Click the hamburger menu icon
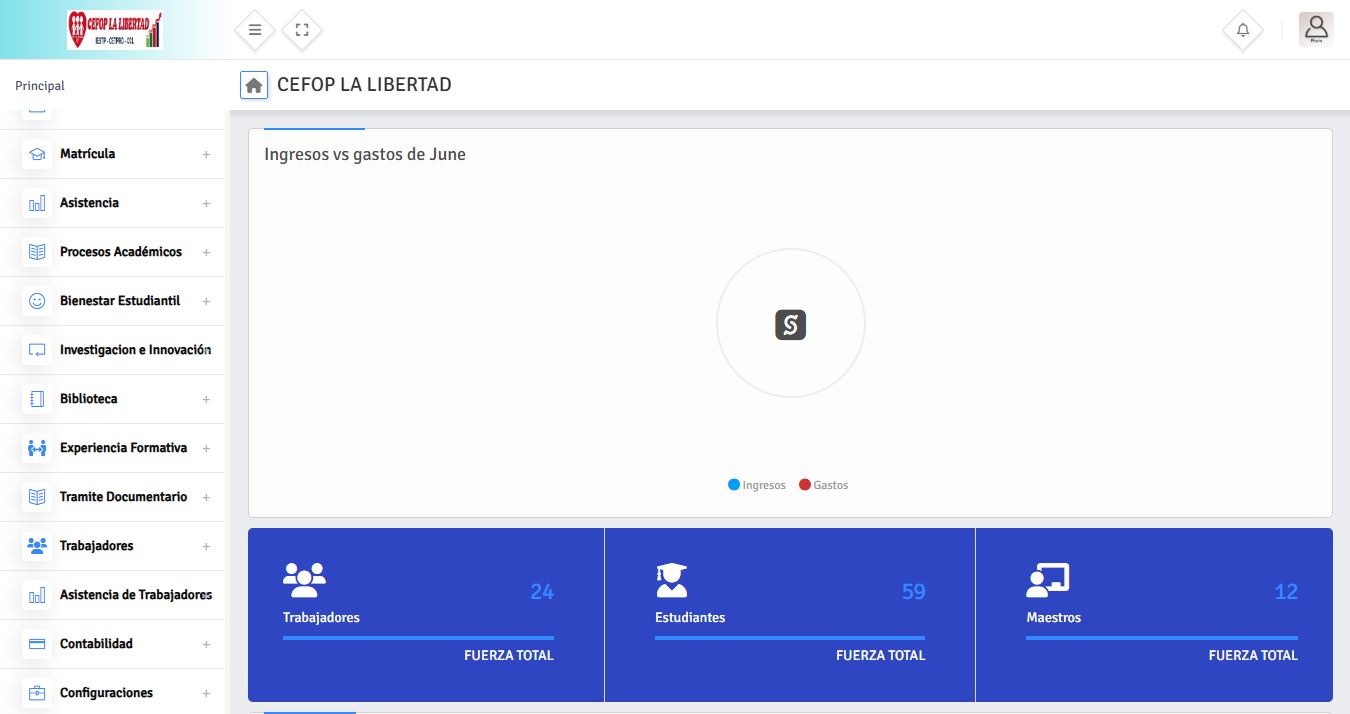 pos(255,30)
